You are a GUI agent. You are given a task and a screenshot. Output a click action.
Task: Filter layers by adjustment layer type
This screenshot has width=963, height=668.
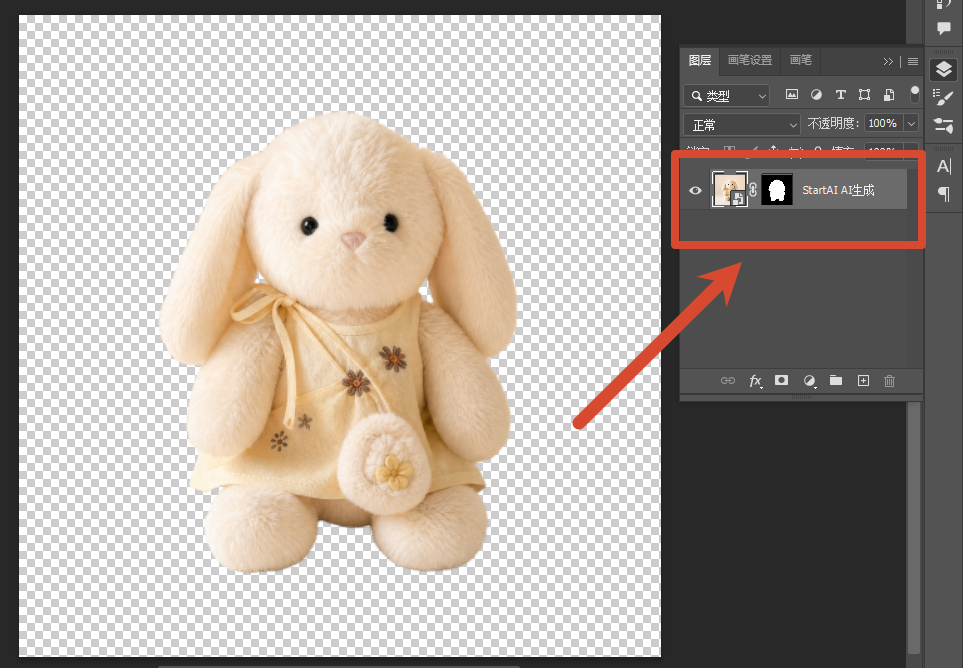(x=816, y=95)
